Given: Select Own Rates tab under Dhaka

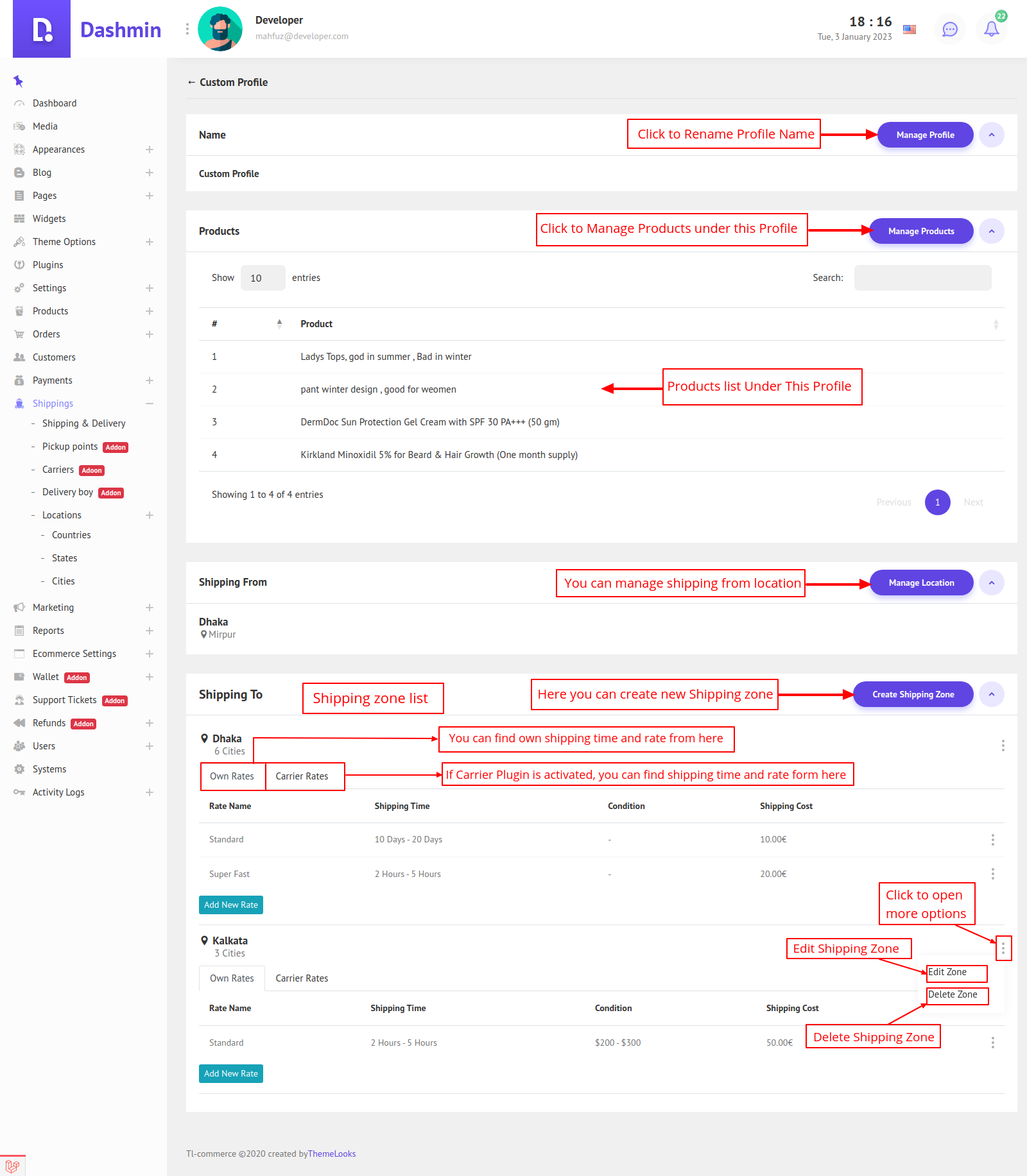Looking at the screenshot, I should [232, 776].
